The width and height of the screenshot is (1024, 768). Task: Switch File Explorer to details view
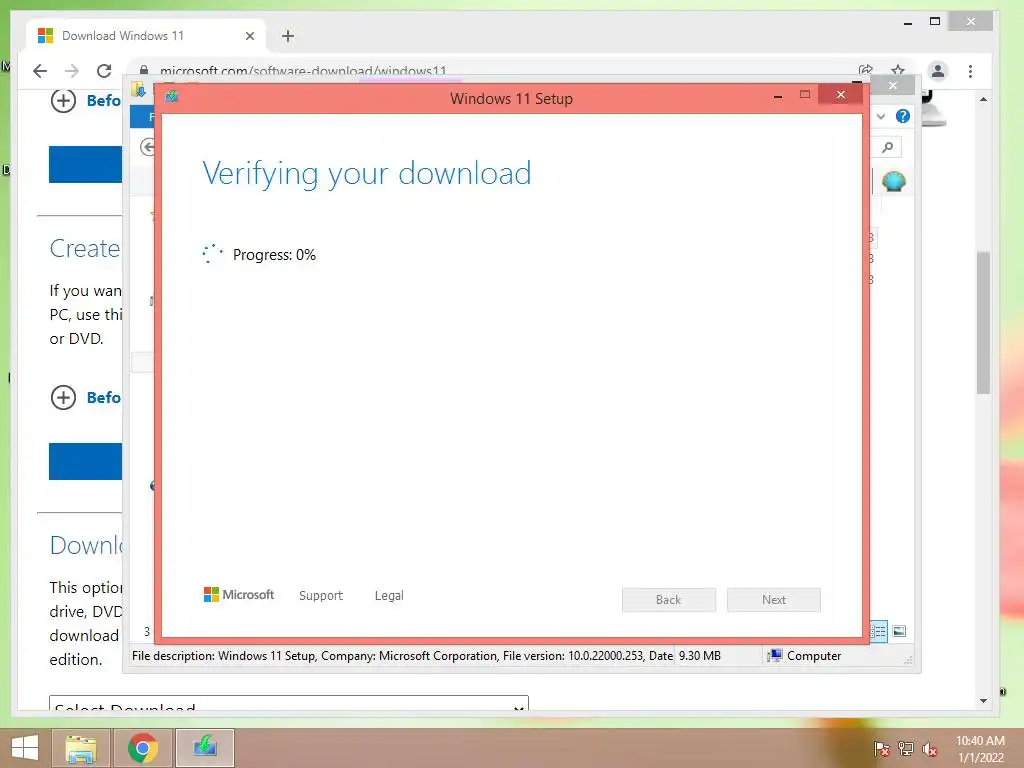pos(878,631)
